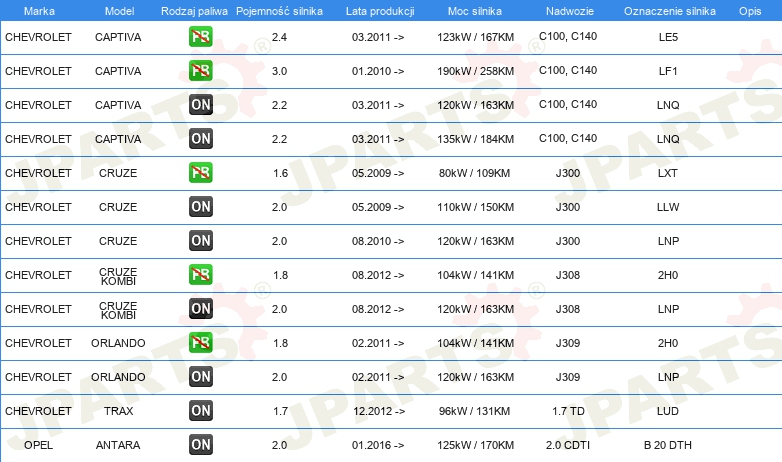Click the Marka column header
782x462 pixels.
[39, 11]
